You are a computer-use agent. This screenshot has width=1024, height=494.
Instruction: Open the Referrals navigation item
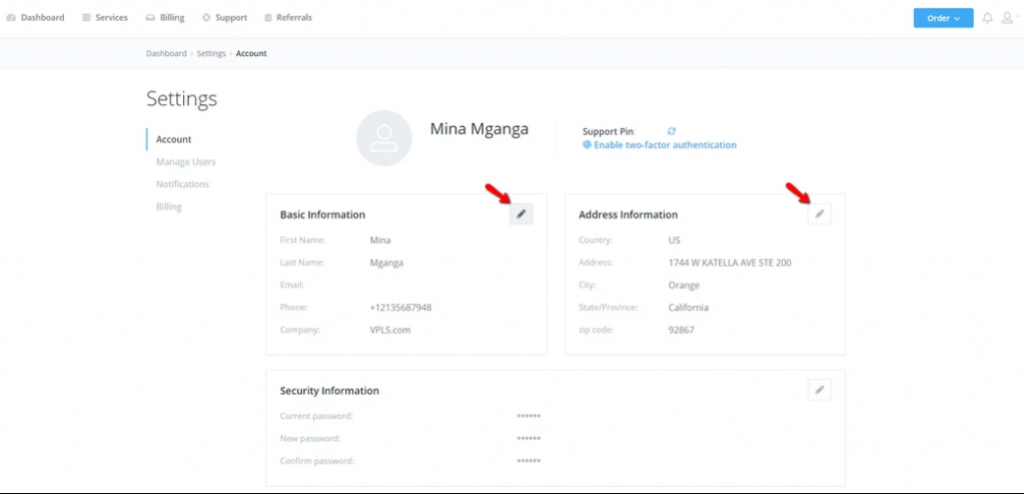coord(288,18)
